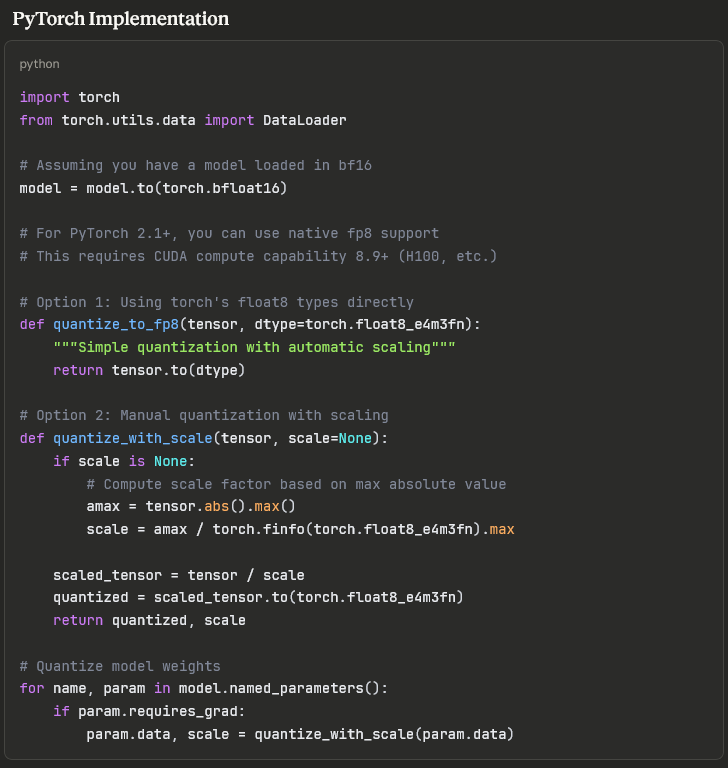Click line 'amax = tensor.abs().max()'
728x768 pixels.
(191, 506)
